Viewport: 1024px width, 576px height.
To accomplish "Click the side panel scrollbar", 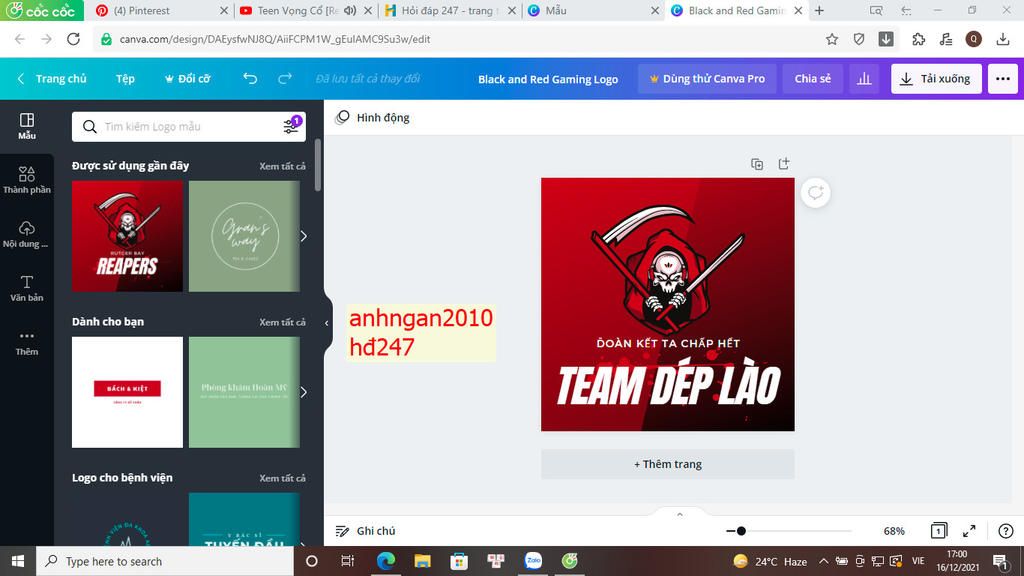I will tap(318, 165).
